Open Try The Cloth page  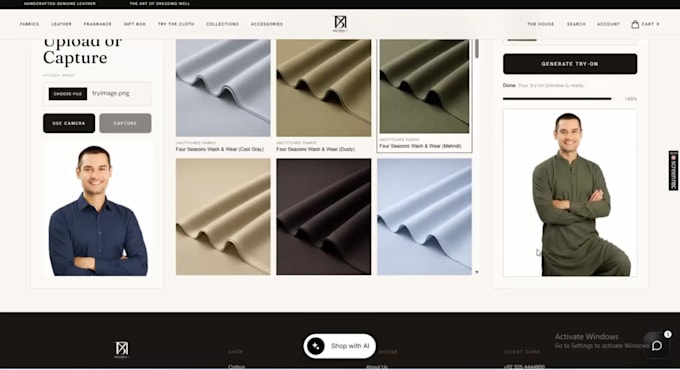pos(176,24)
